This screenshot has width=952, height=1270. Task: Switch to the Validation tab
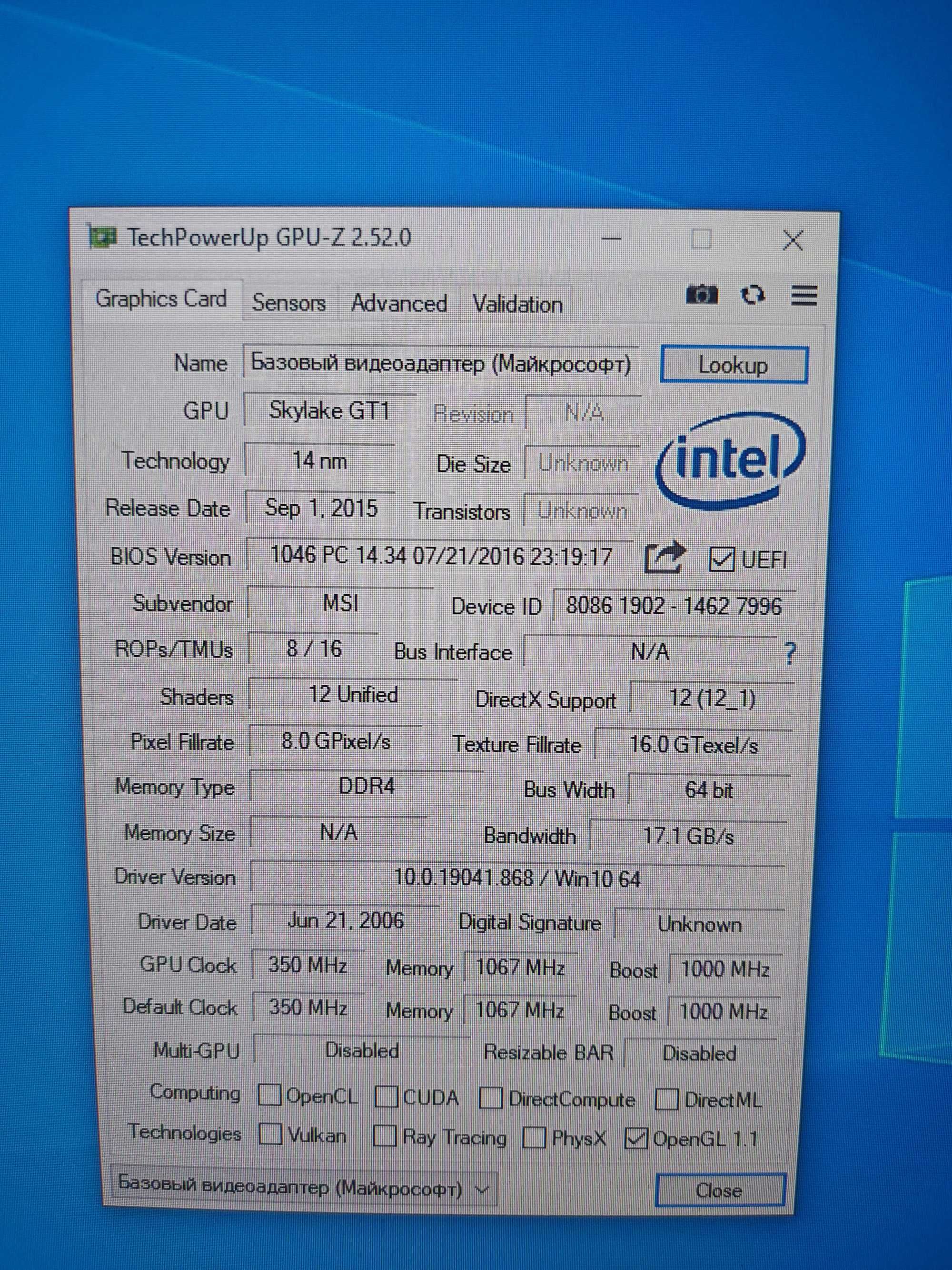point(517,305)
